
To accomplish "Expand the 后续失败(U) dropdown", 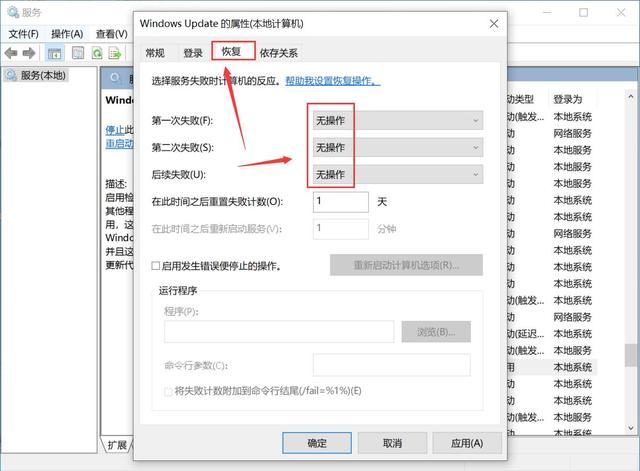I will point(398,175).
